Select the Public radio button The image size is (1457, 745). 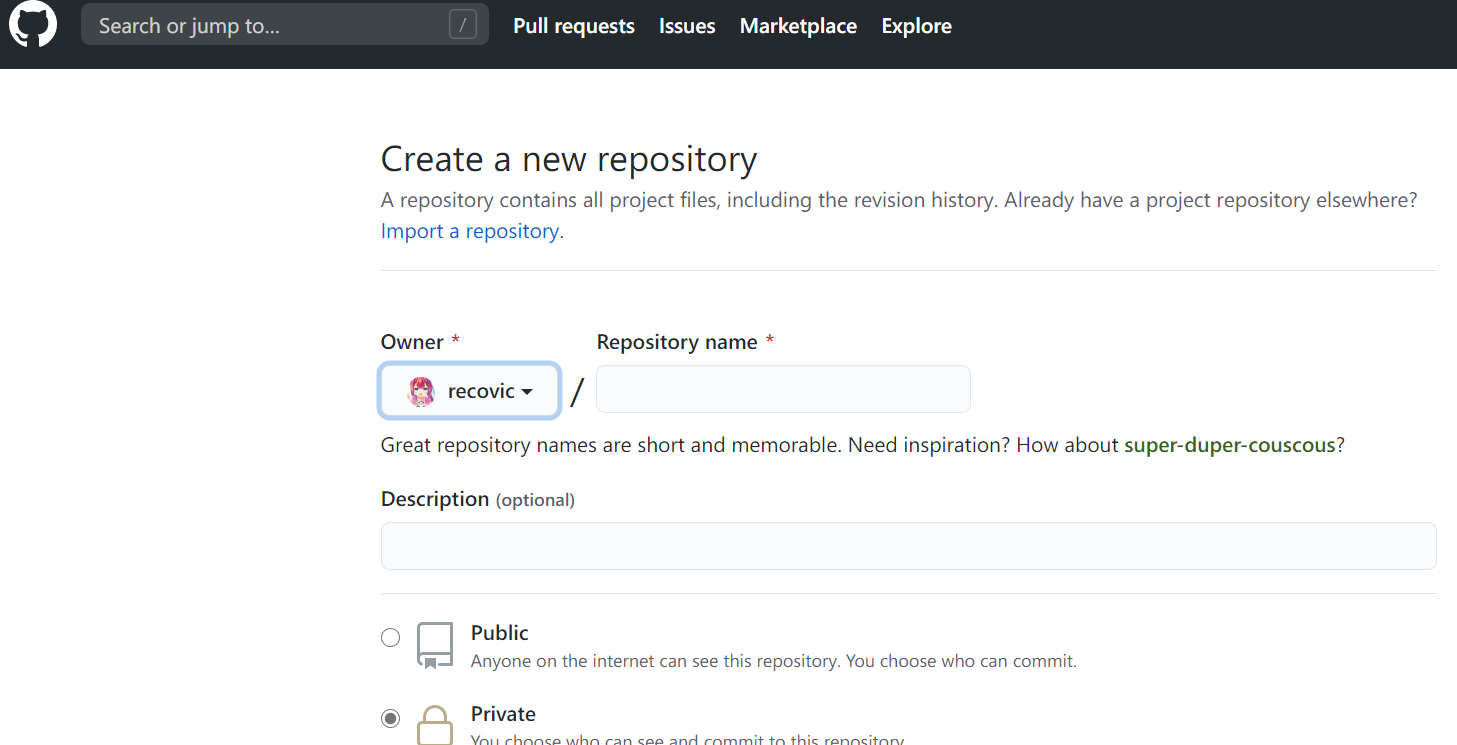(x=391, y=638)
